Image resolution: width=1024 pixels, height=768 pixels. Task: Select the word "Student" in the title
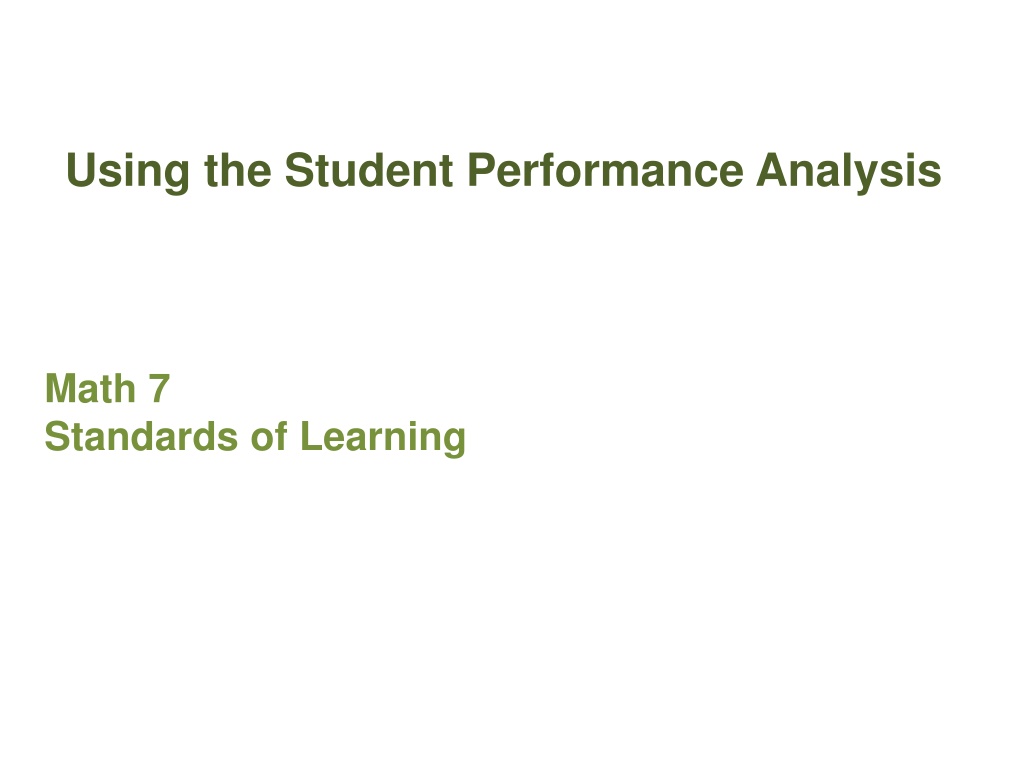[369, 170]
